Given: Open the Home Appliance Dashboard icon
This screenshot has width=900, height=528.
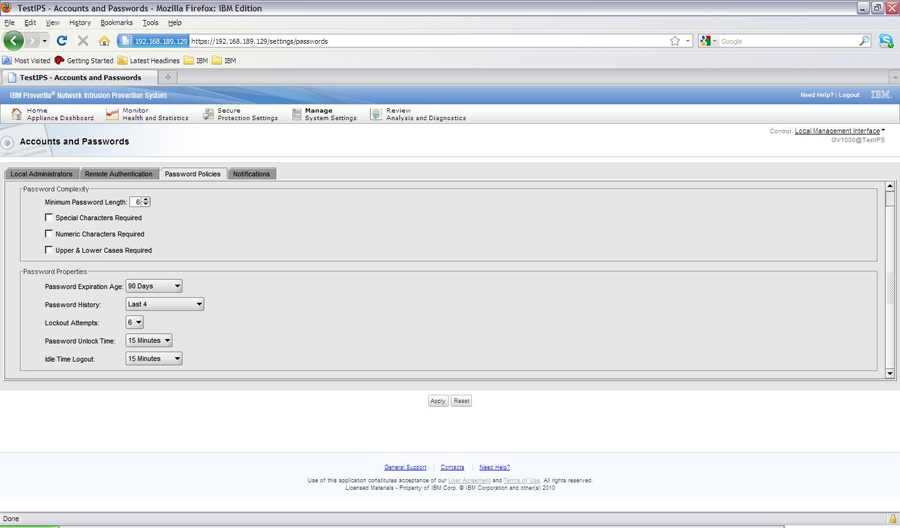Looking at the screenshot, I should (x=17, y=114).
